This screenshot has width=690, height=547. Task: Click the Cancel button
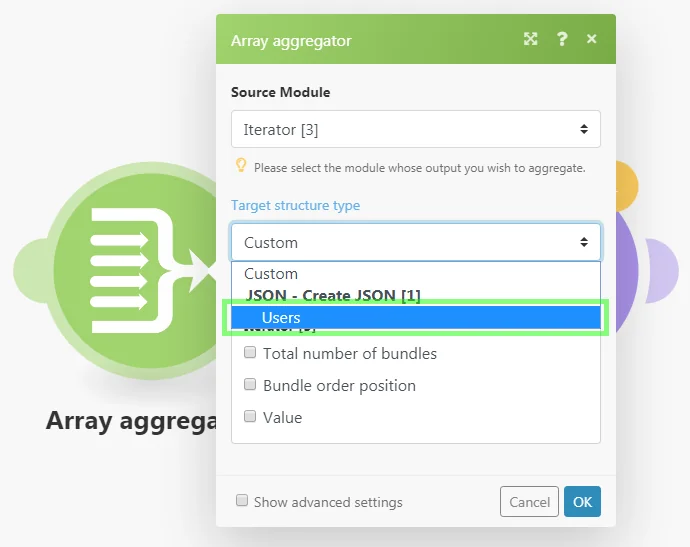529,501
